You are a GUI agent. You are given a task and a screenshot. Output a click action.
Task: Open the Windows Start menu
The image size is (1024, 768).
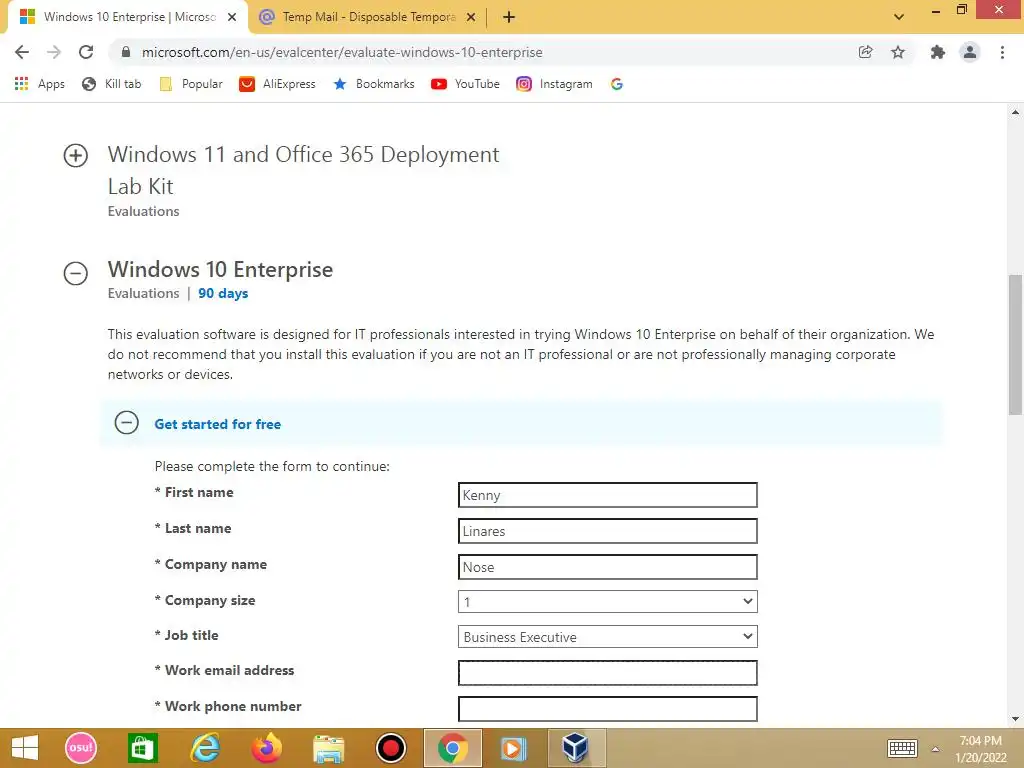tap(25, 748)
